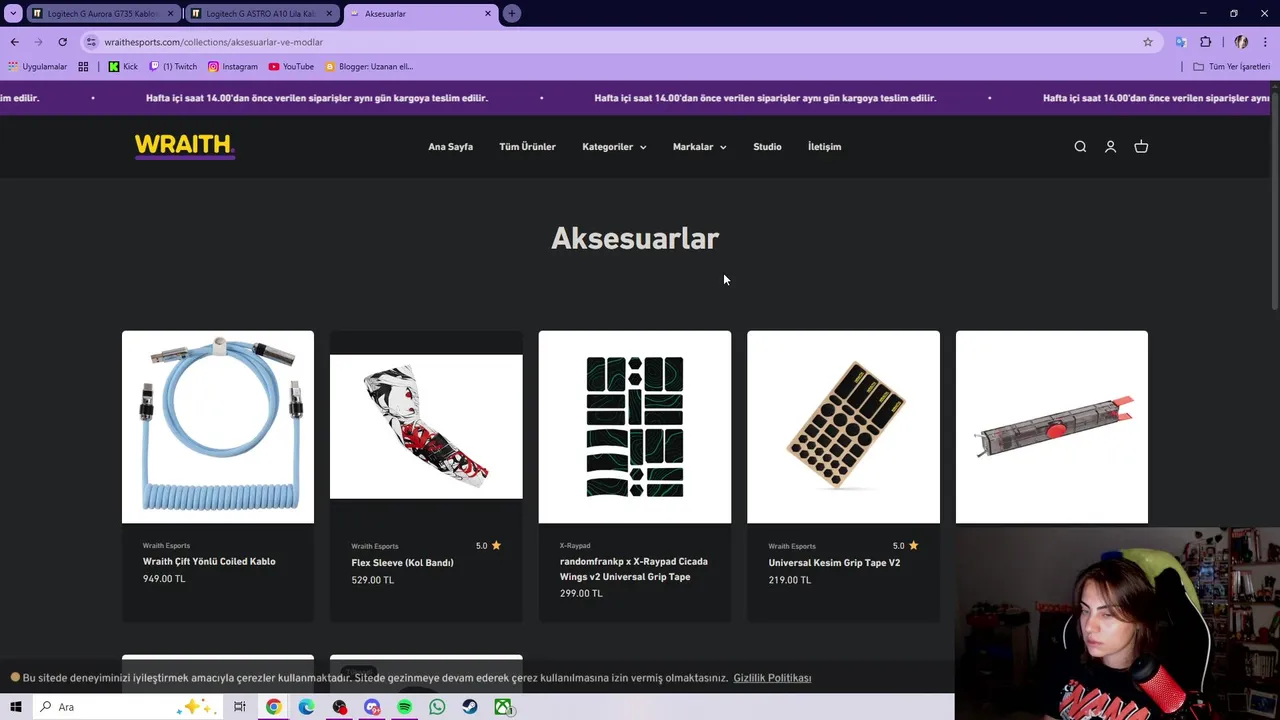
Task: Open Task View on the taskbar
Action: (240, 707)
